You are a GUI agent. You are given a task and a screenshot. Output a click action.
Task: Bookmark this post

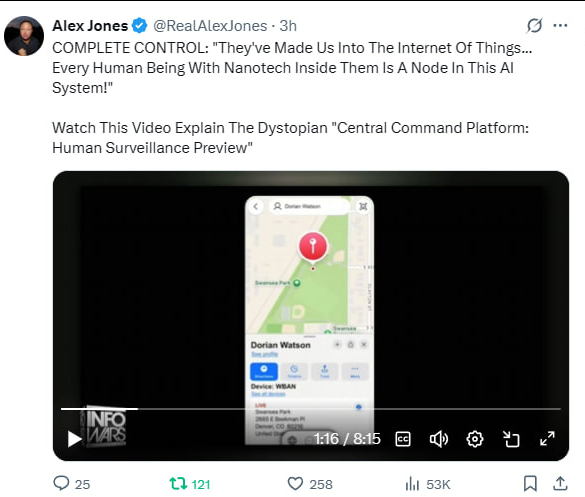(x=530, y=484)
